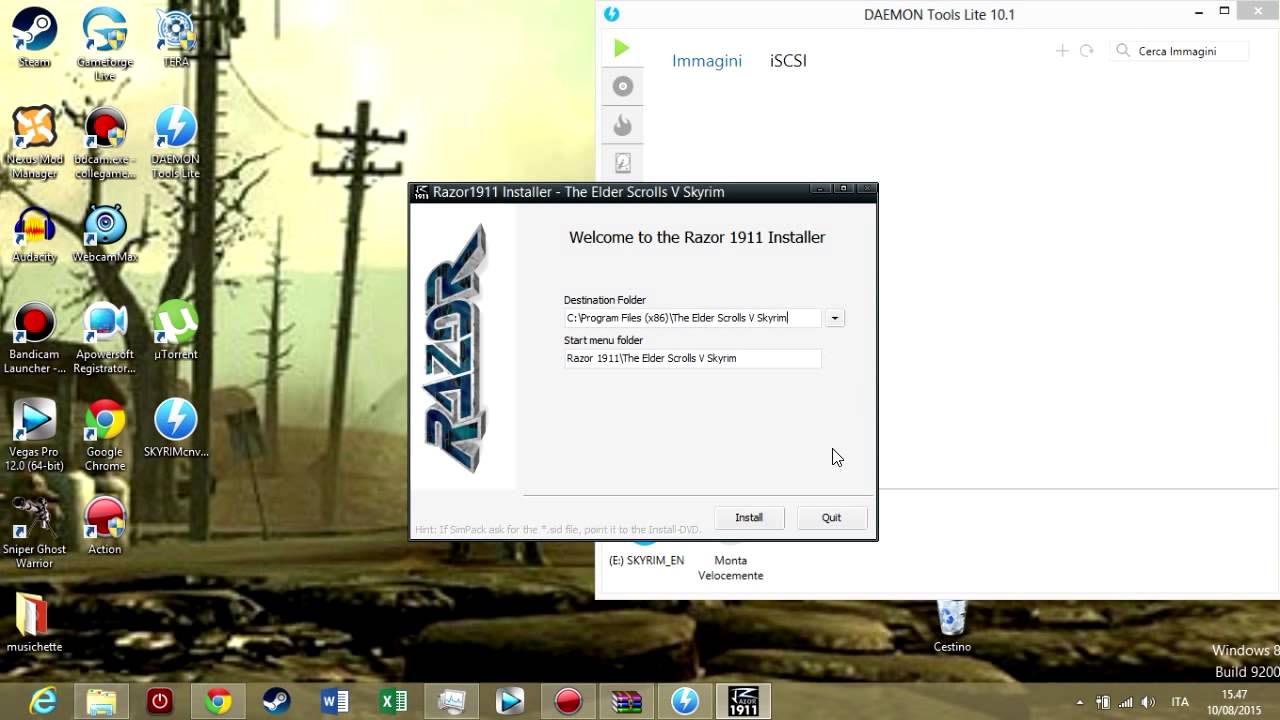Open Vegas Pro 12.0 desktop icon
This screenshot has width=1280, height=720.
pyautogui.click(x=34, y=436)
